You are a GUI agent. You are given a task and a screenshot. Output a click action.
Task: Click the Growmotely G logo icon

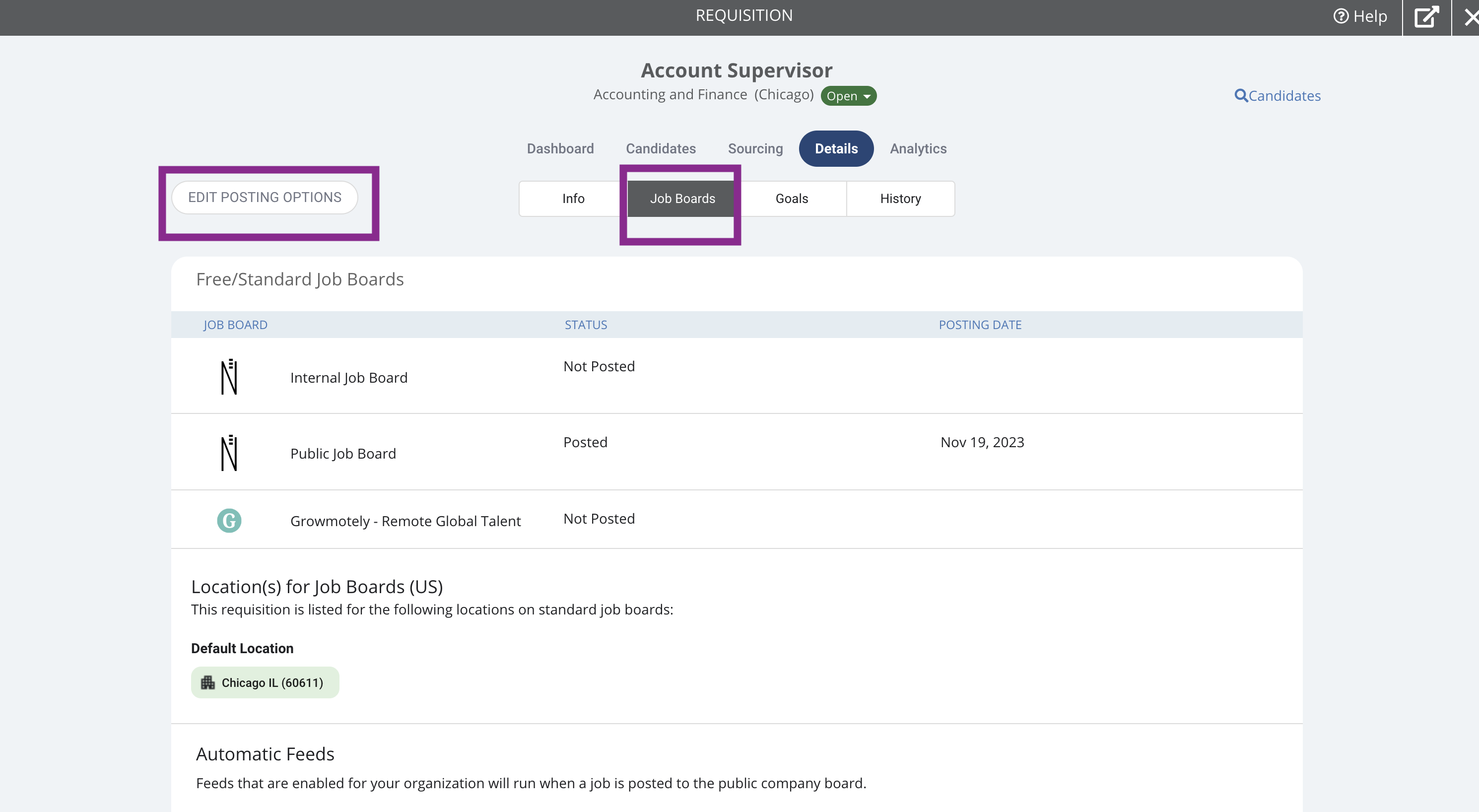pos(229,521)
